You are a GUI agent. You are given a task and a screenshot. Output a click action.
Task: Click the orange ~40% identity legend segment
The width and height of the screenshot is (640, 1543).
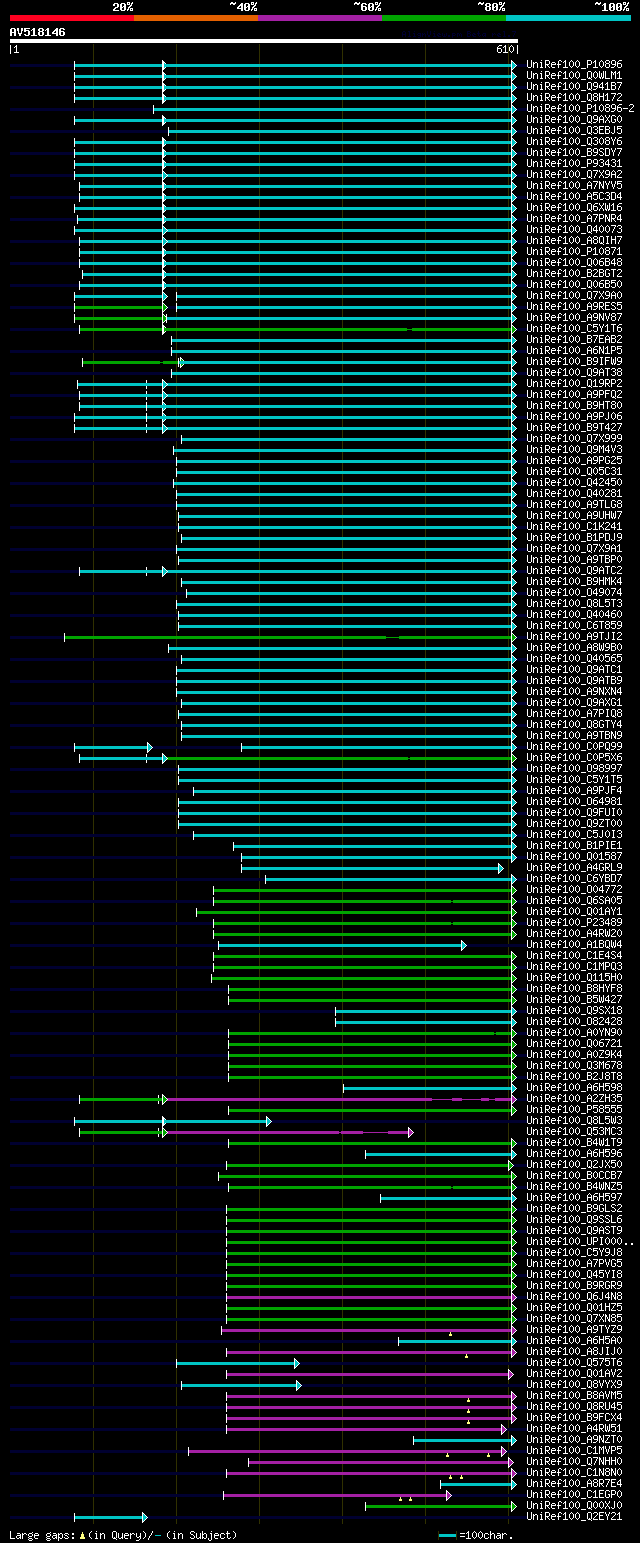[x=196, y=18]
